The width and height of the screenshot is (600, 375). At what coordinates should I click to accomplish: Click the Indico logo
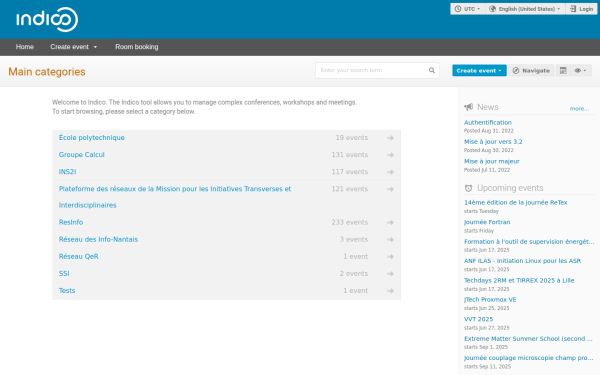point(47,19)
